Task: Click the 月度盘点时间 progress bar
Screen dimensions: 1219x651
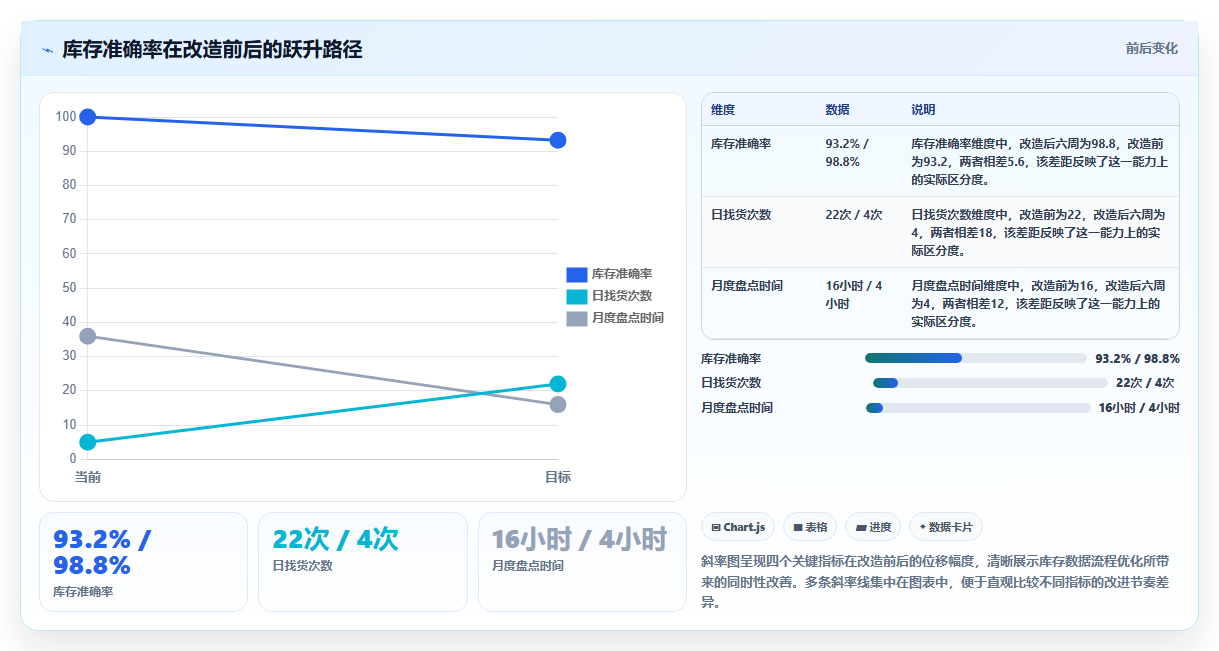Action: pyautogui.click(x=978, y=408)
